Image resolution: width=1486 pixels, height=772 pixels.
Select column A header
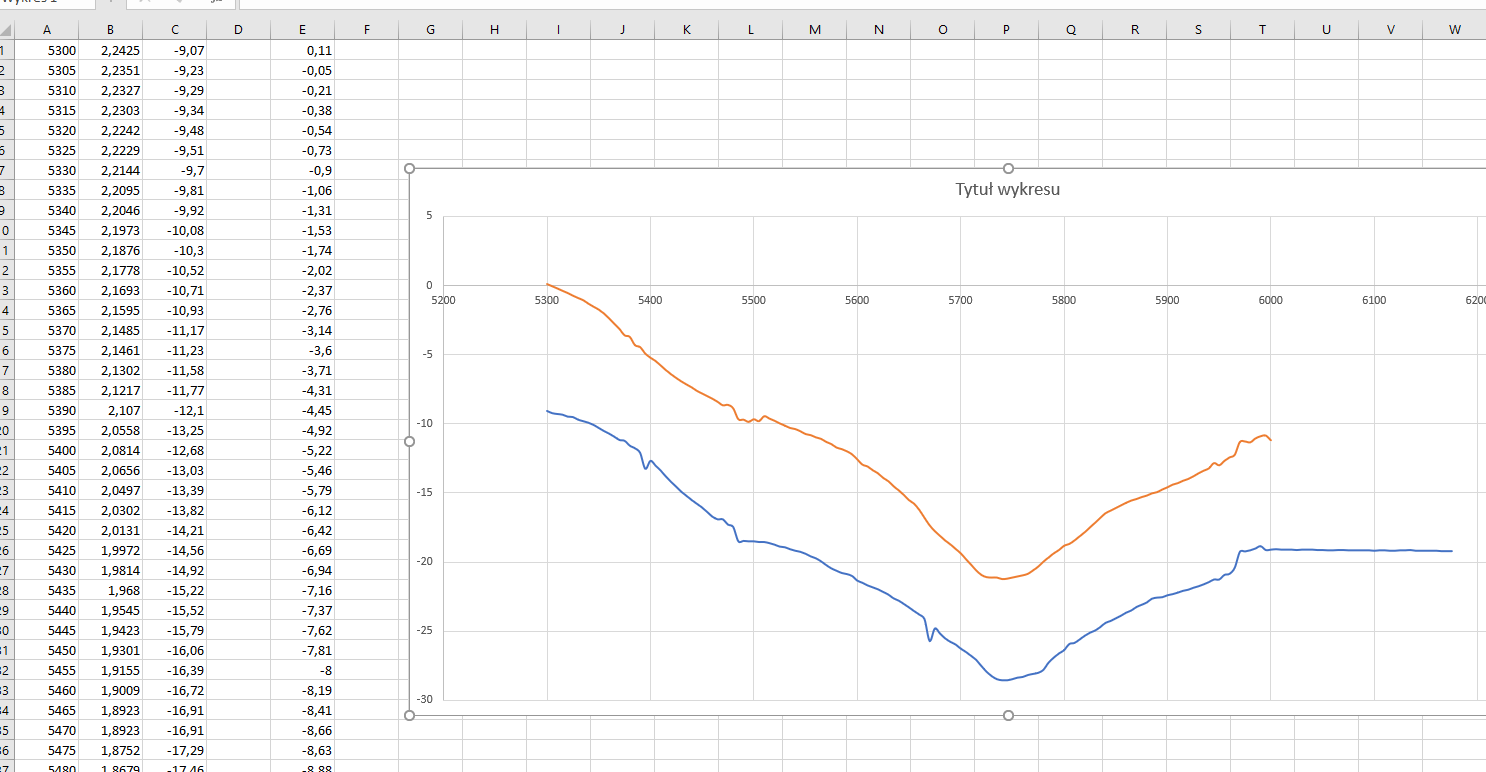tap(47, 30)
